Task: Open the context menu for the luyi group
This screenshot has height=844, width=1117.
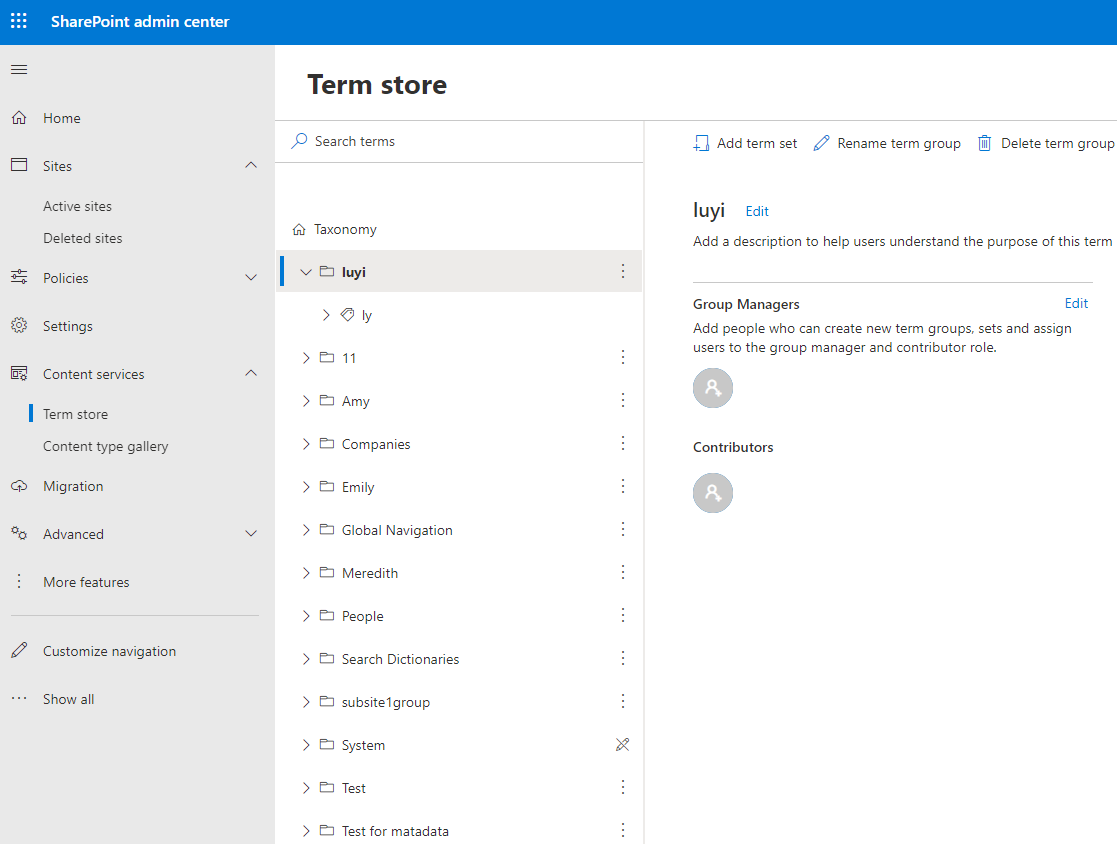Action: tap(623, 271)
